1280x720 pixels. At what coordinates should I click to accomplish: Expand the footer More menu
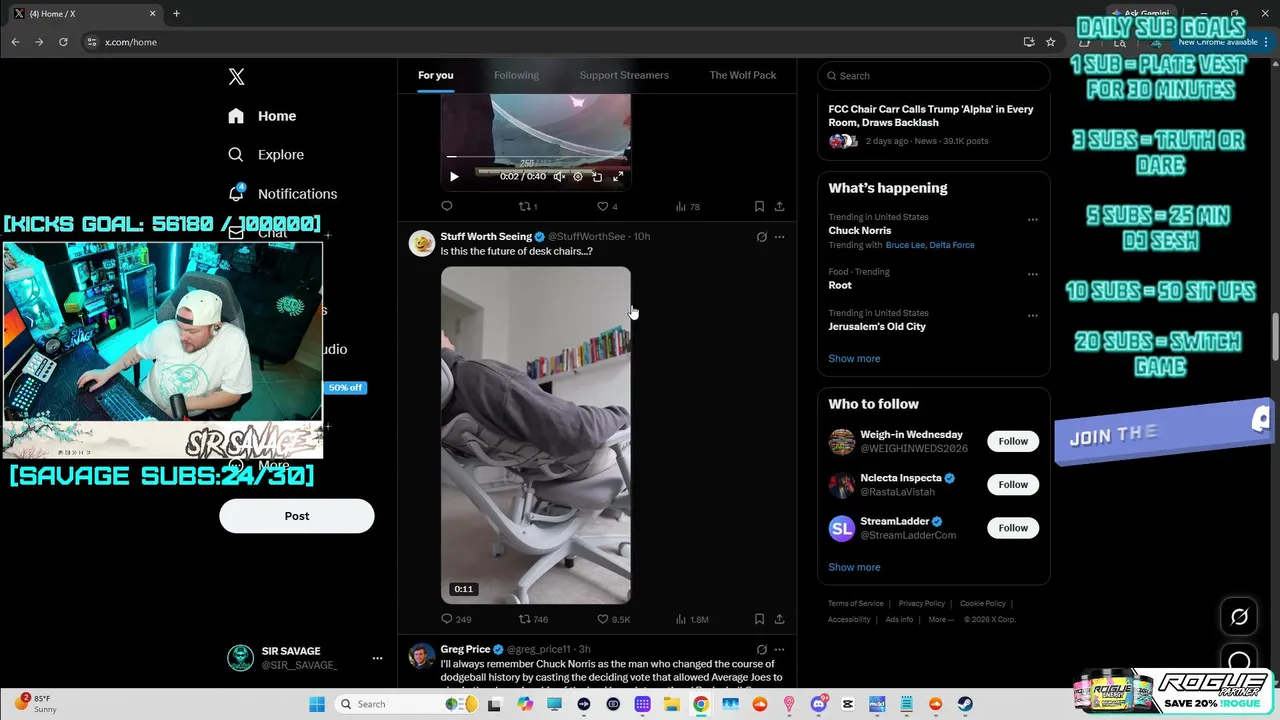point(941,620)
